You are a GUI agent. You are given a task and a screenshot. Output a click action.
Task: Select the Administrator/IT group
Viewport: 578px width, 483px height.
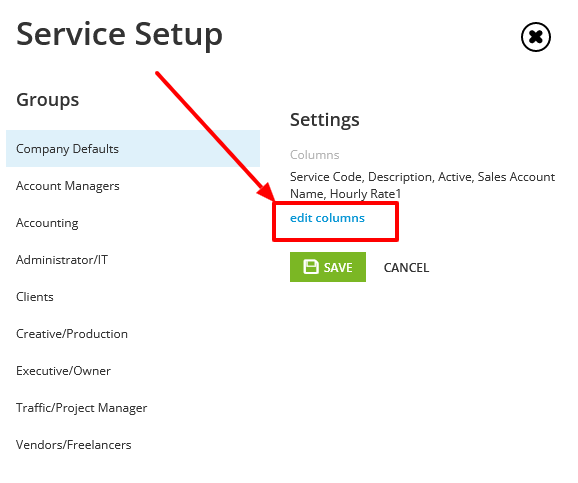point(133,260)
